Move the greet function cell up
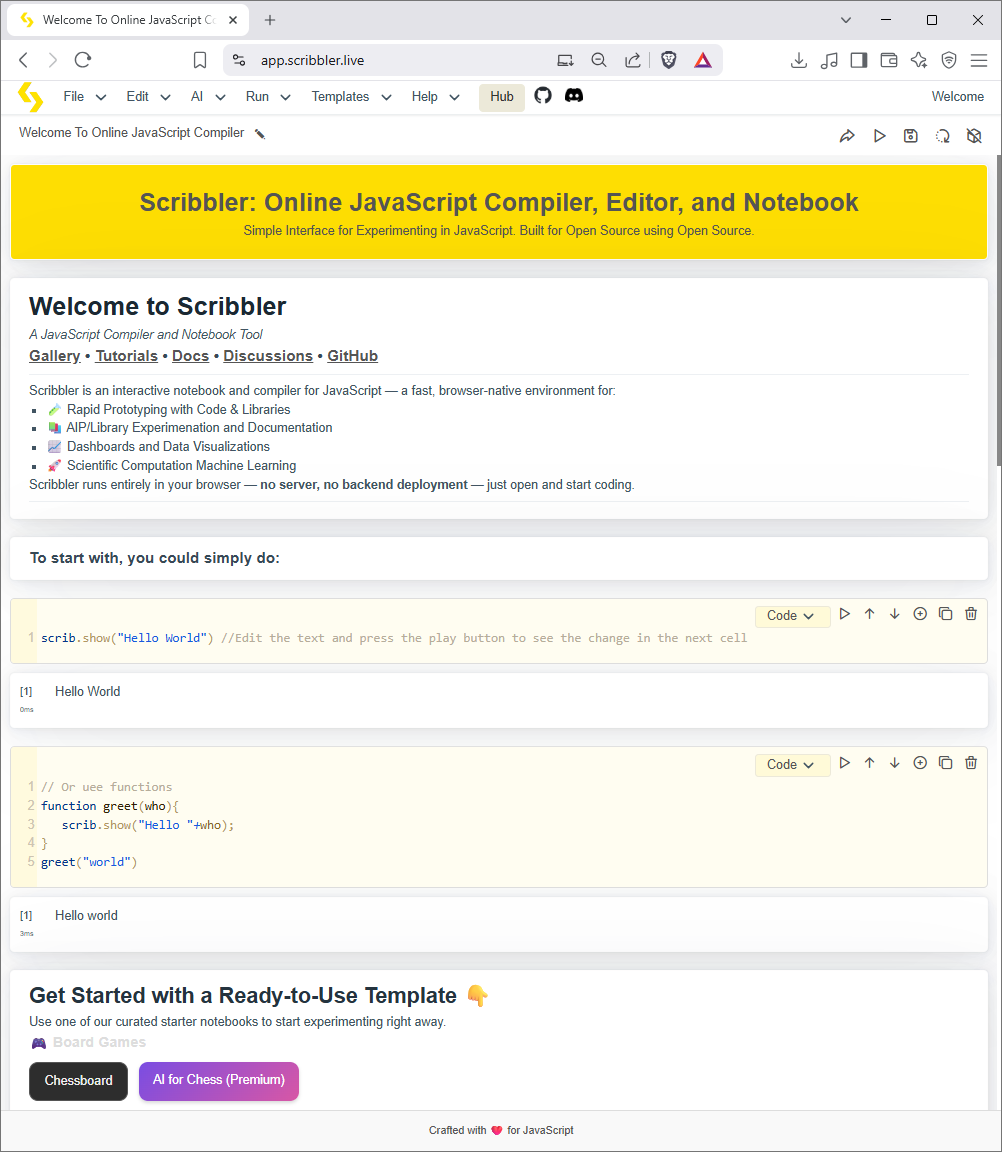Image resolution: width=1002 pixels, height=1152 pixels. pos(869,762)
